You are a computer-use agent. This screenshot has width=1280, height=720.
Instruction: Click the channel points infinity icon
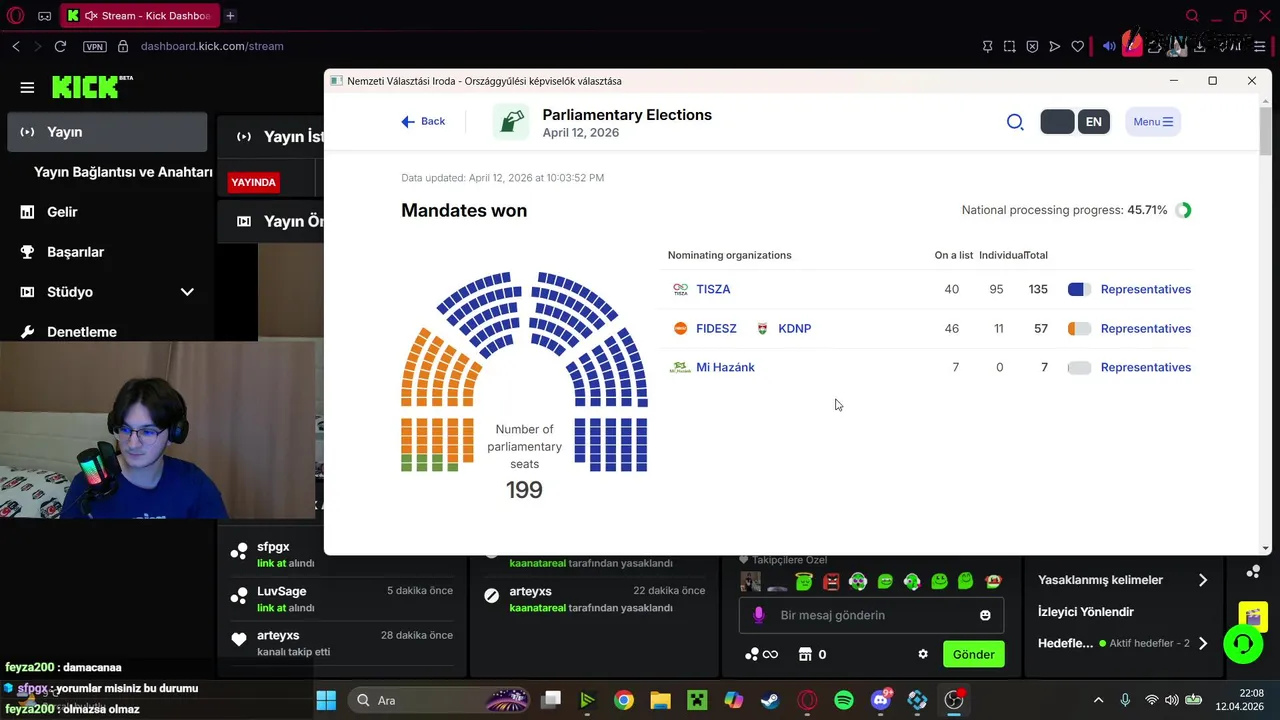761,654
